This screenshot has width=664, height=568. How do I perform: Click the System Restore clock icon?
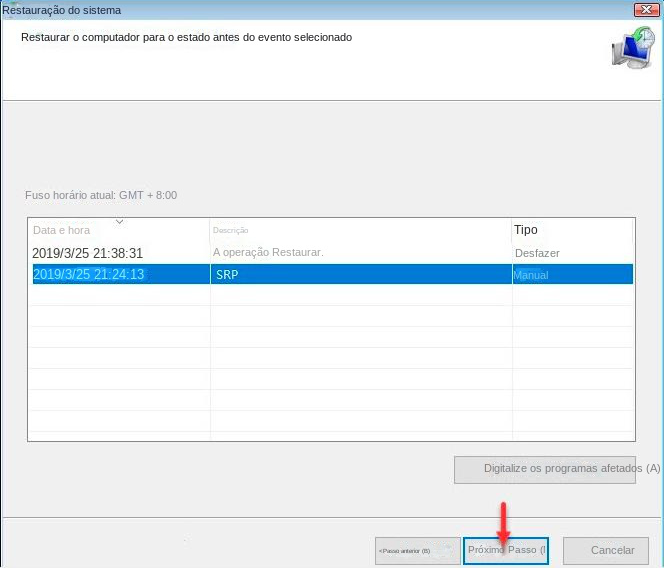tap(632, 48)
